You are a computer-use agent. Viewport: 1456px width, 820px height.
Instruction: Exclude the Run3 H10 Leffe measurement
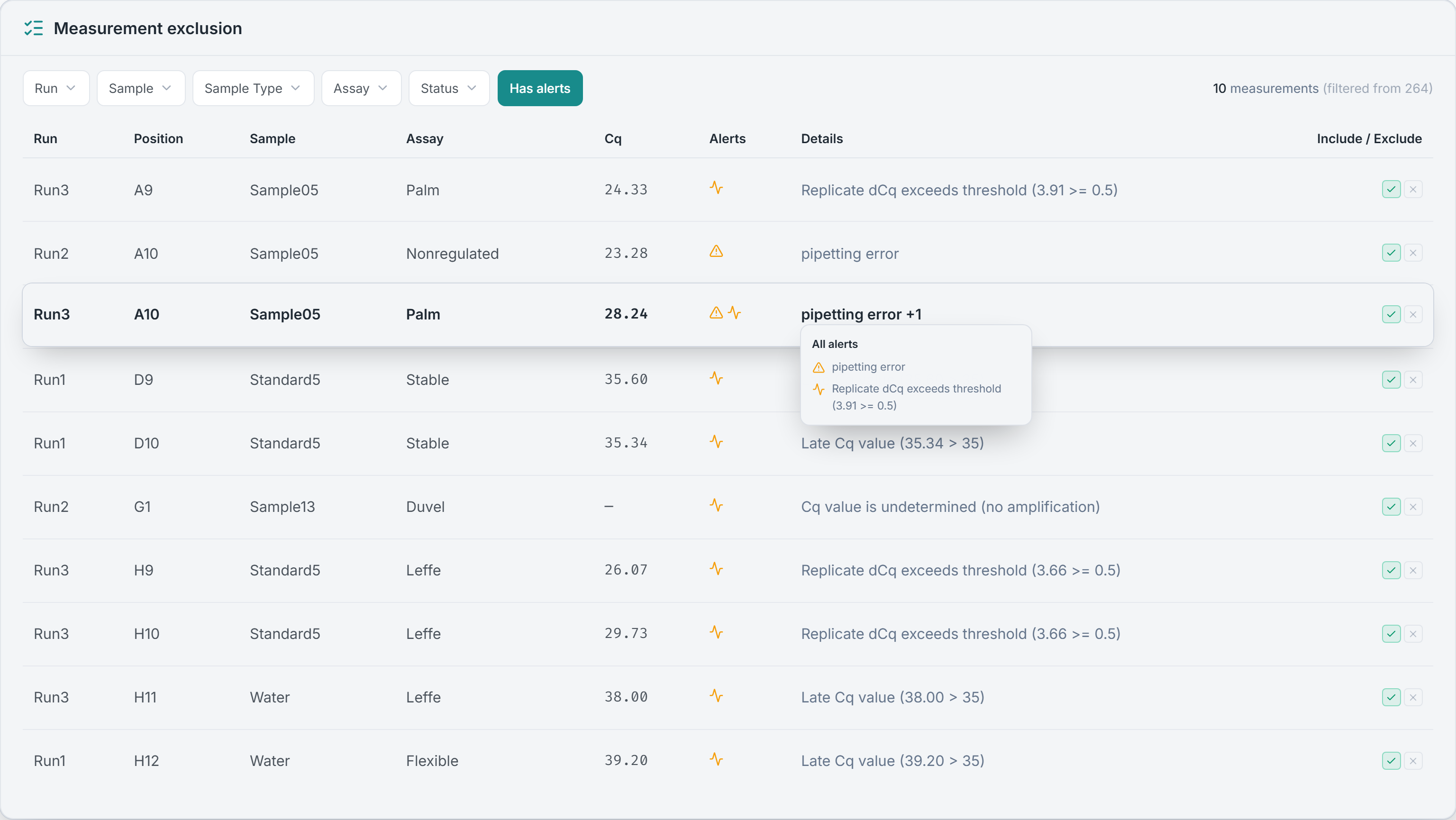(1413, 634)
